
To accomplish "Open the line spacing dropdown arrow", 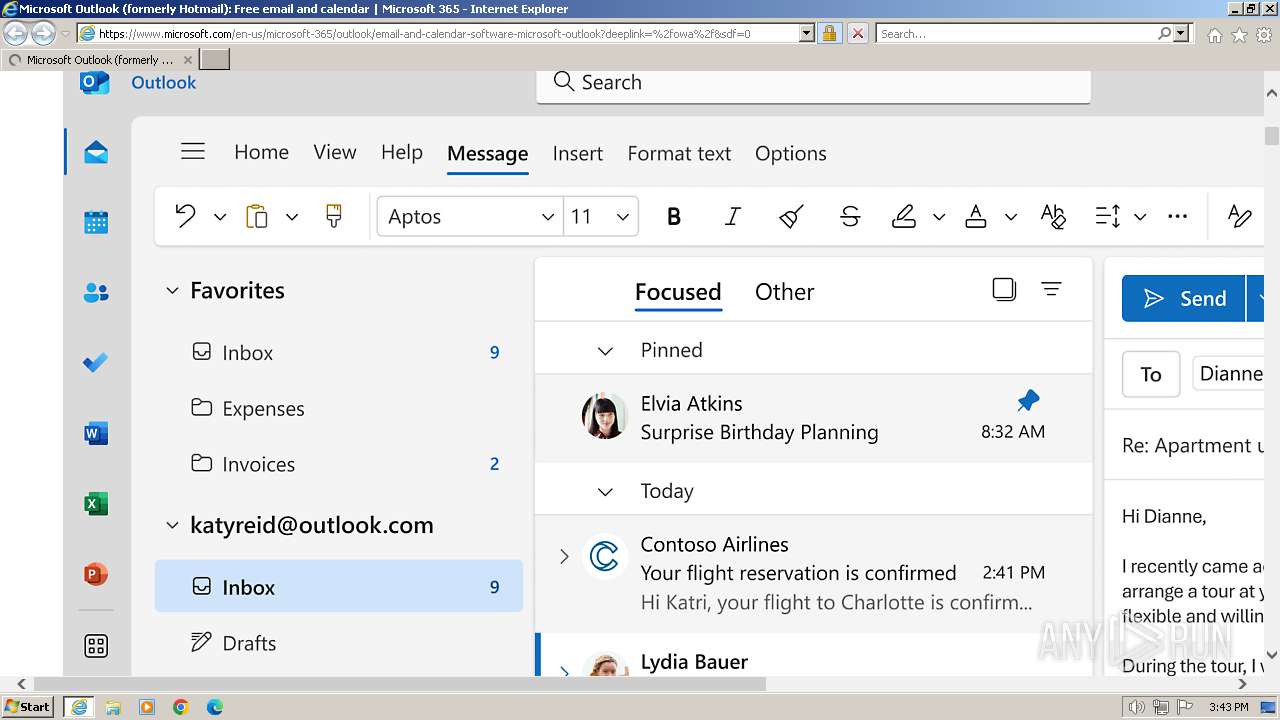I will (1140, 217).
